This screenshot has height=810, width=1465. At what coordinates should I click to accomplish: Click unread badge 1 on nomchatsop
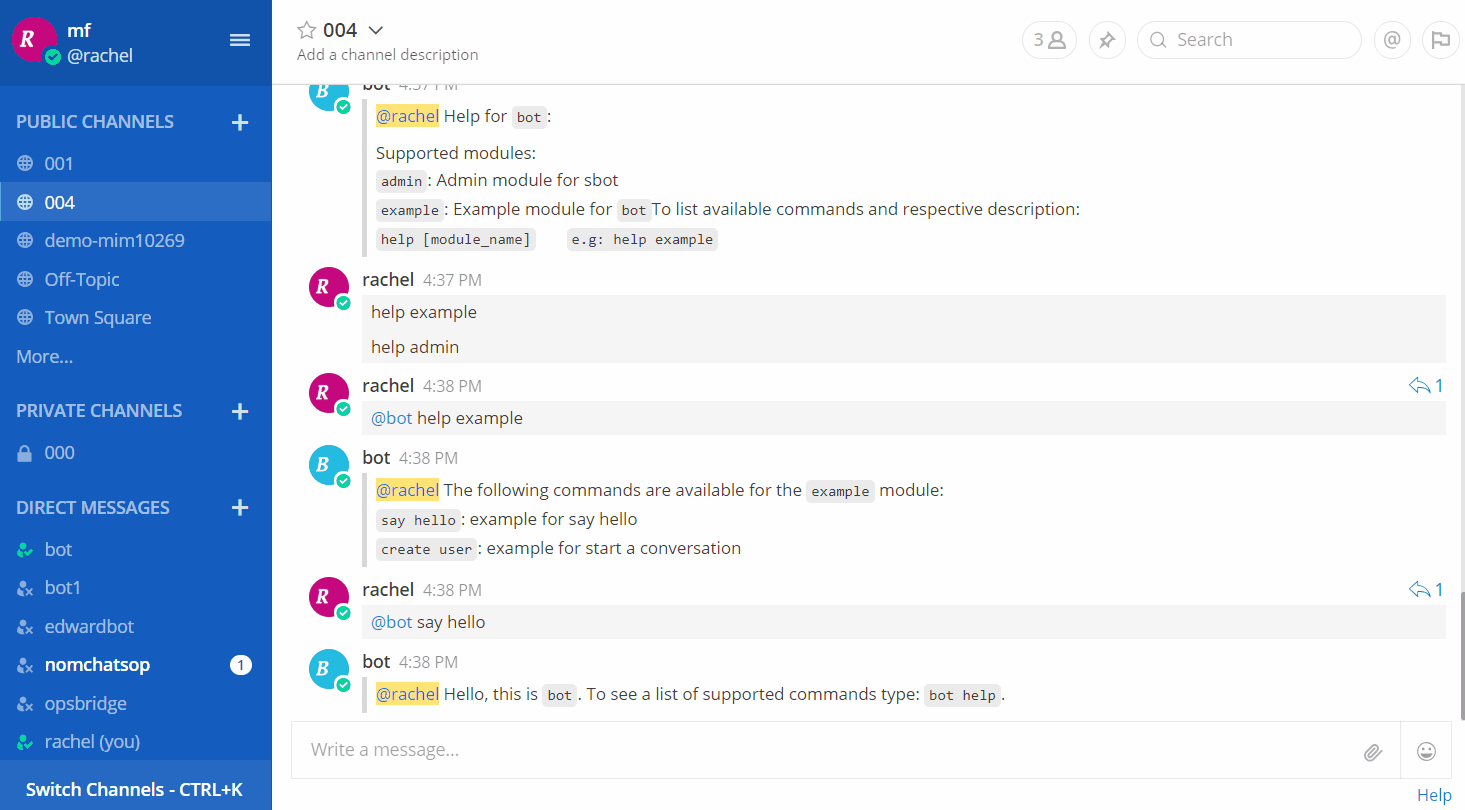(x=241, y=665)
